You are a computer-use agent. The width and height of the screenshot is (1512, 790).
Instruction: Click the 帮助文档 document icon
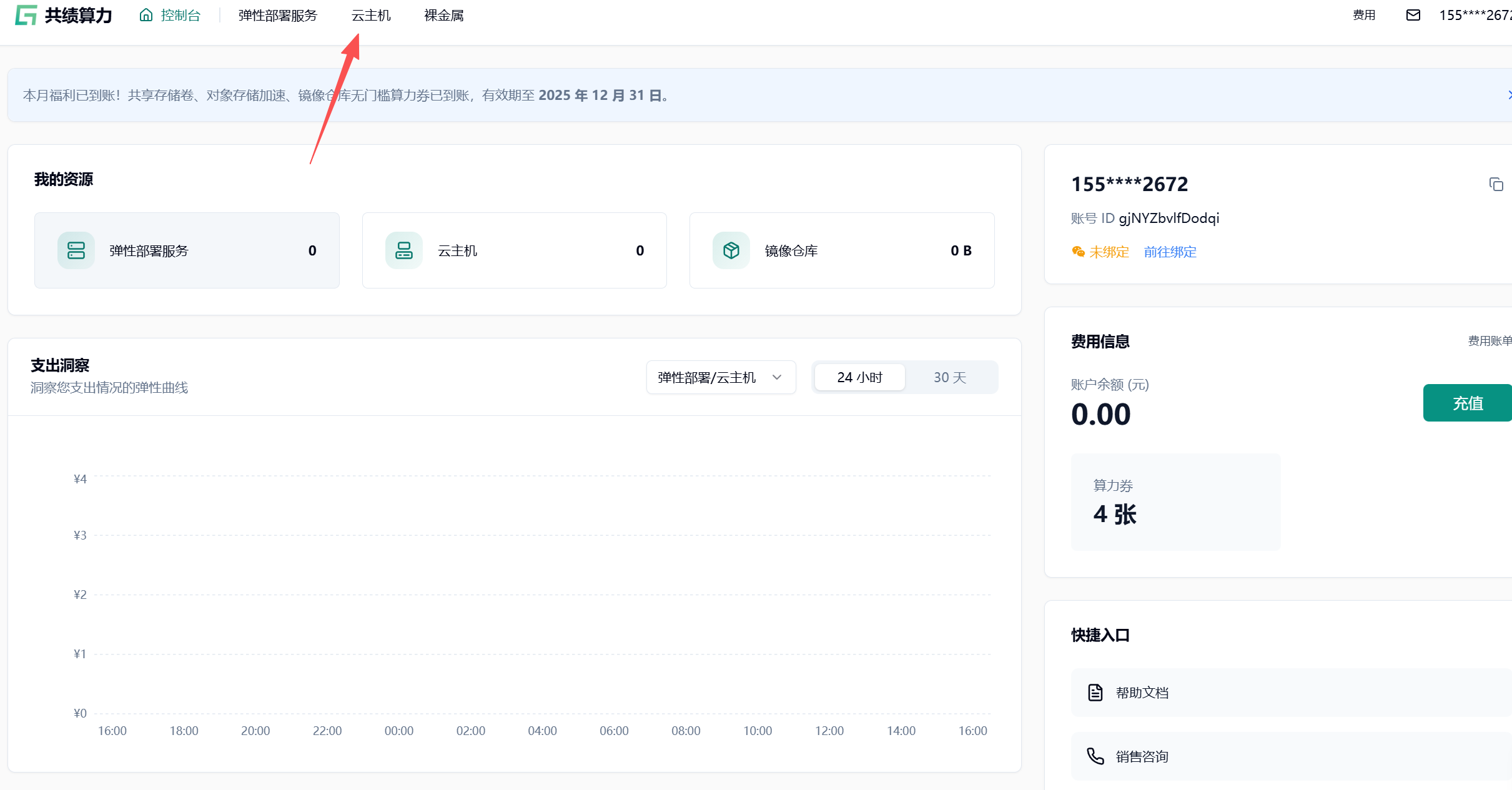1095,693
